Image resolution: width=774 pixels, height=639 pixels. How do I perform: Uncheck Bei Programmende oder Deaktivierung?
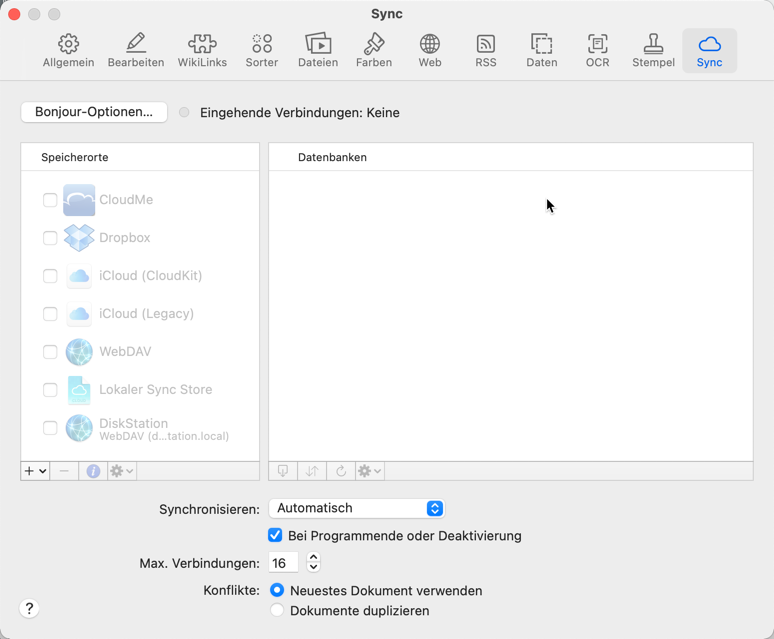coord(275,536)
